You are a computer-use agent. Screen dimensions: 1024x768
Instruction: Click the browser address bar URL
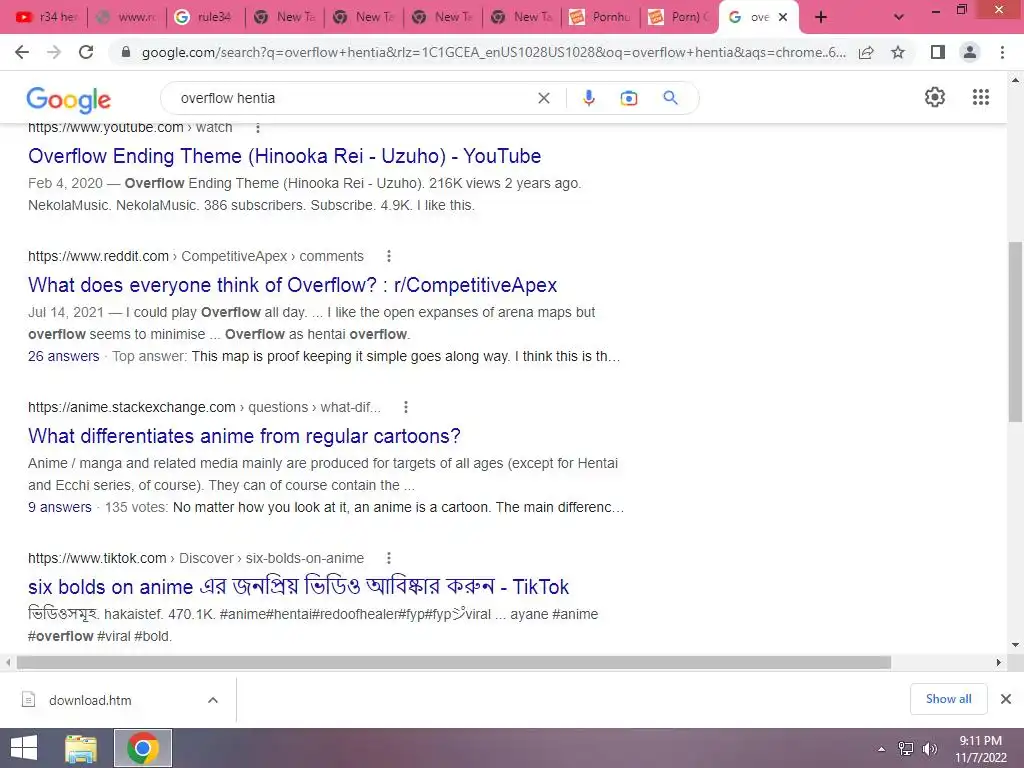pyautogui.click(x=494, y=52)
